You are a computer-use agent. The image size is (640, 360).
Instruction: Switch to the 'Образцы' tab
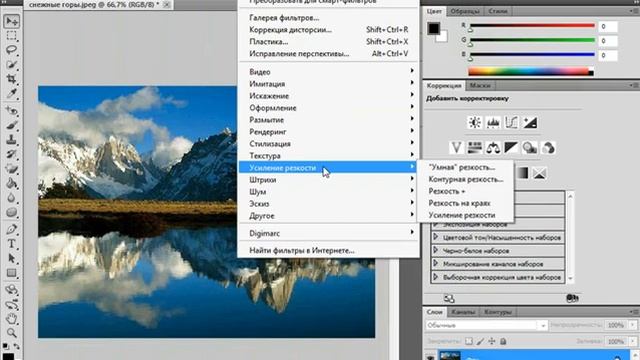coord(464,11)
